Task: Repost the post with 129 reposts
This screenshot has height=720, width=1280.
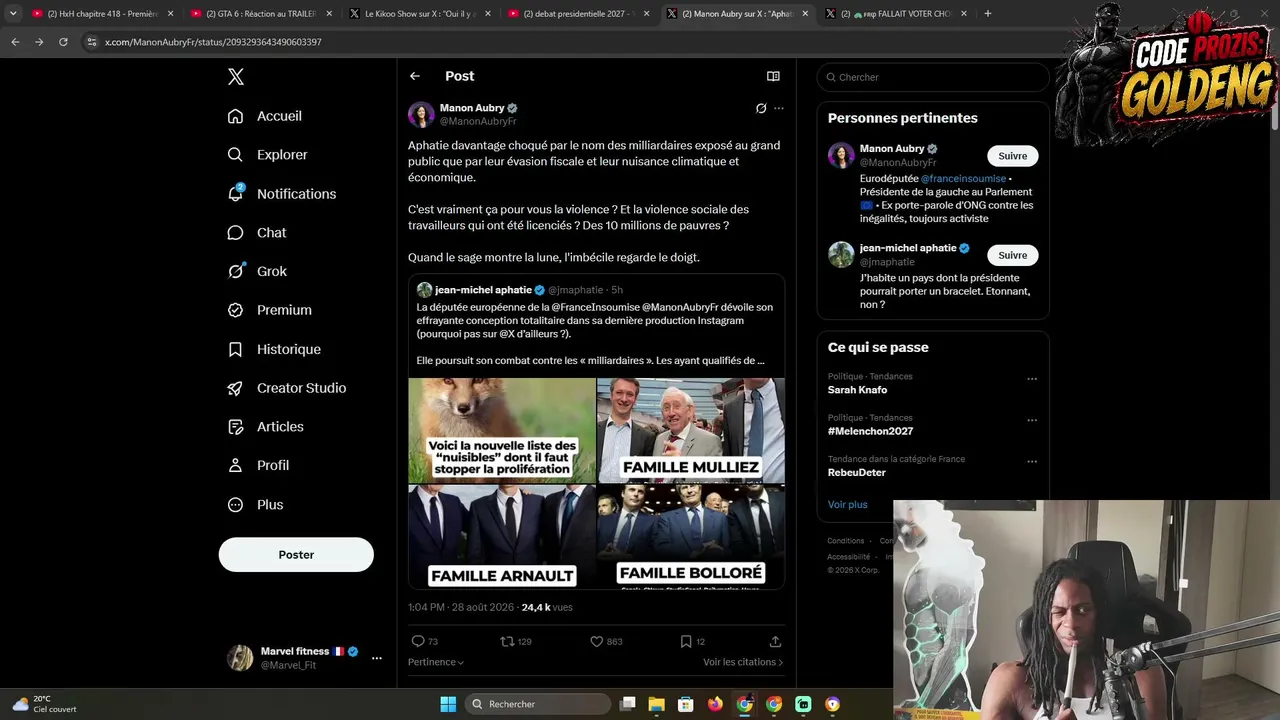Action: click(508, 641)
